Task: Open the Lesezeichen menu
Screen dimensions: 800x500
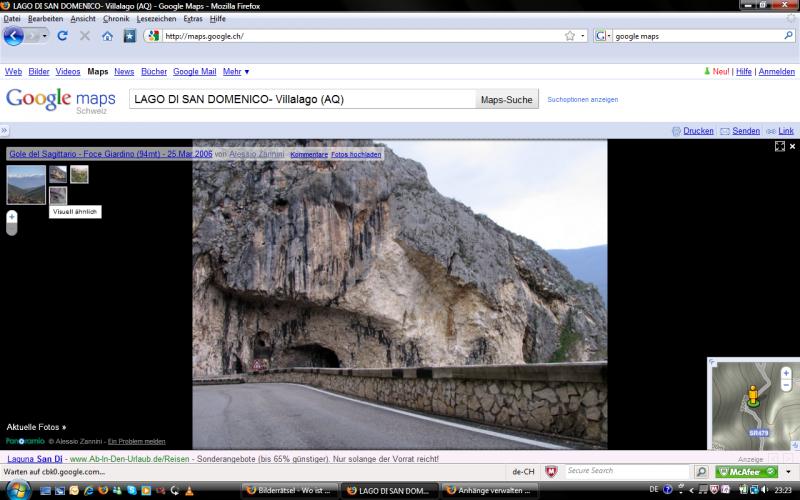Action: click(156, 19)
